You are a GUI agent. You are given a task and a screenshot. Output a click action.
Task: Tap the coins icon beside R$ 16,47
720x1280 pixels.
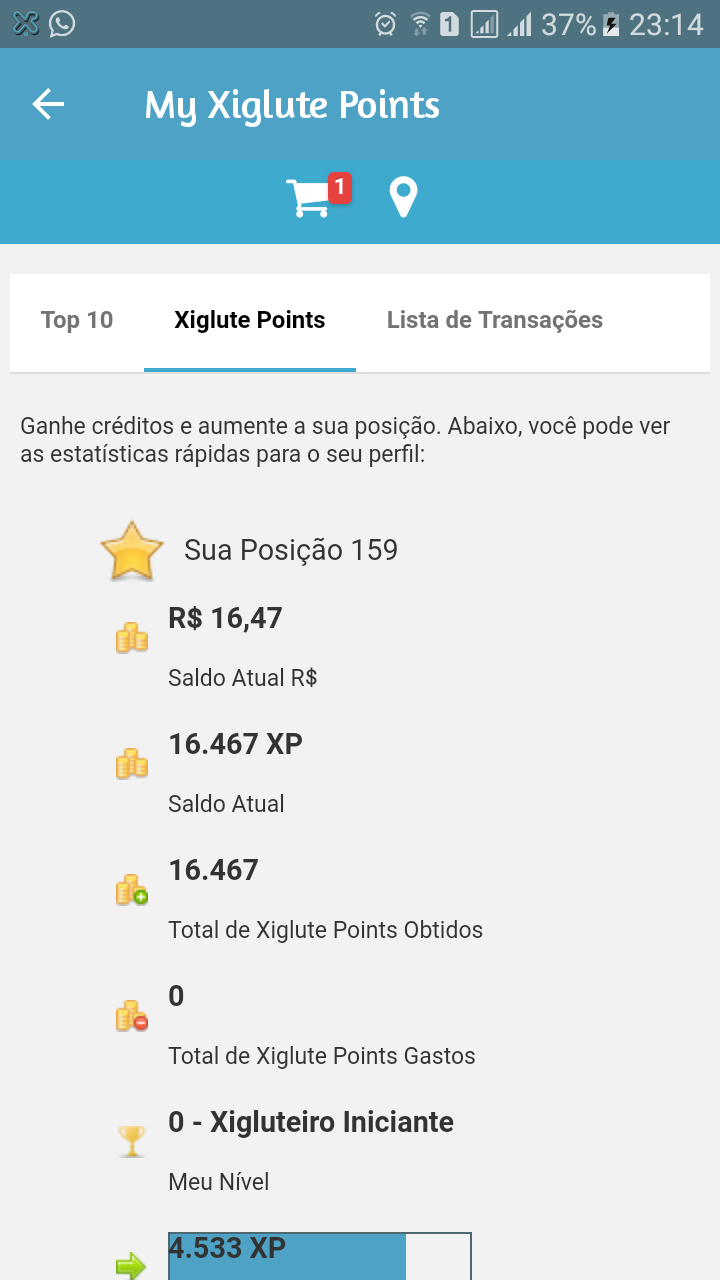coord(132,637)
